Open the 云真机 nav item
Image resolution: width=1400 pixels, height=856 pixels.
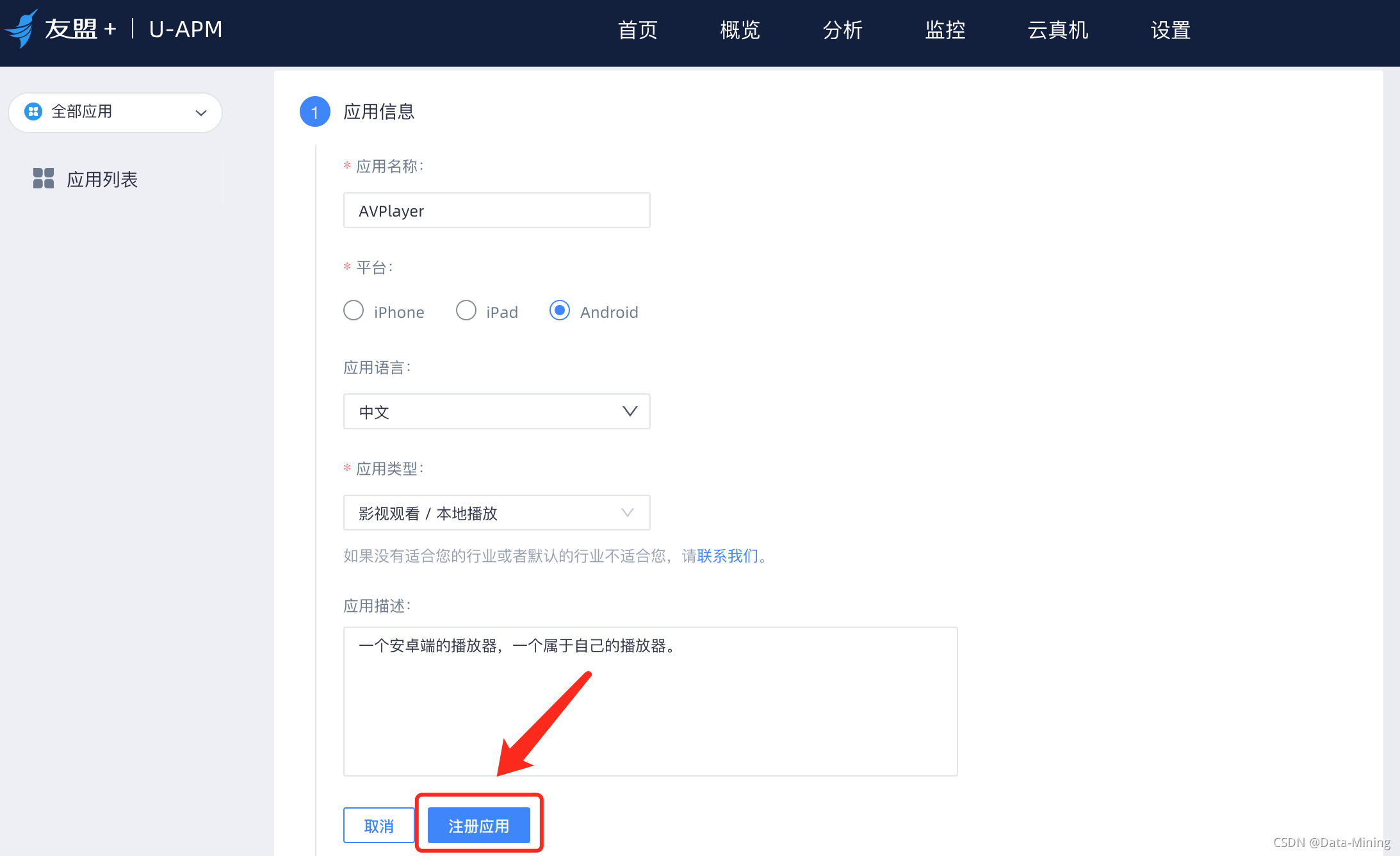tap(1057, 30)
